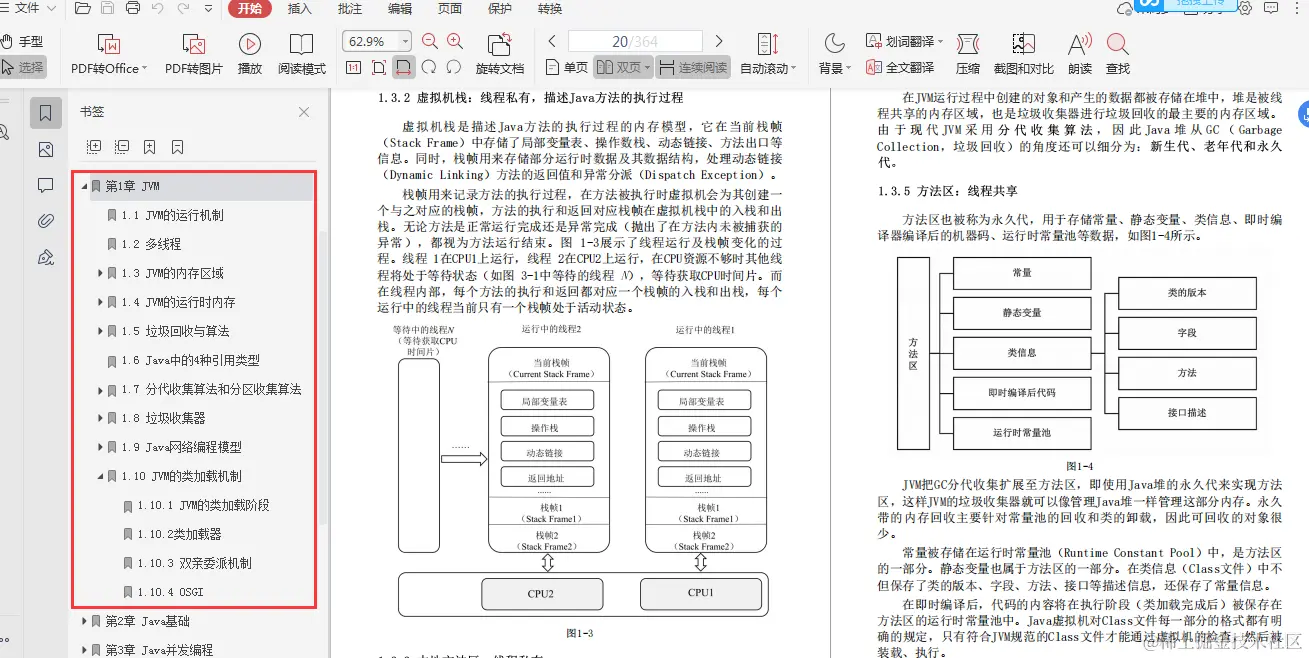Toggle actual size 1:1 view
Screen dimensions: 1309x658
point(353,66)
